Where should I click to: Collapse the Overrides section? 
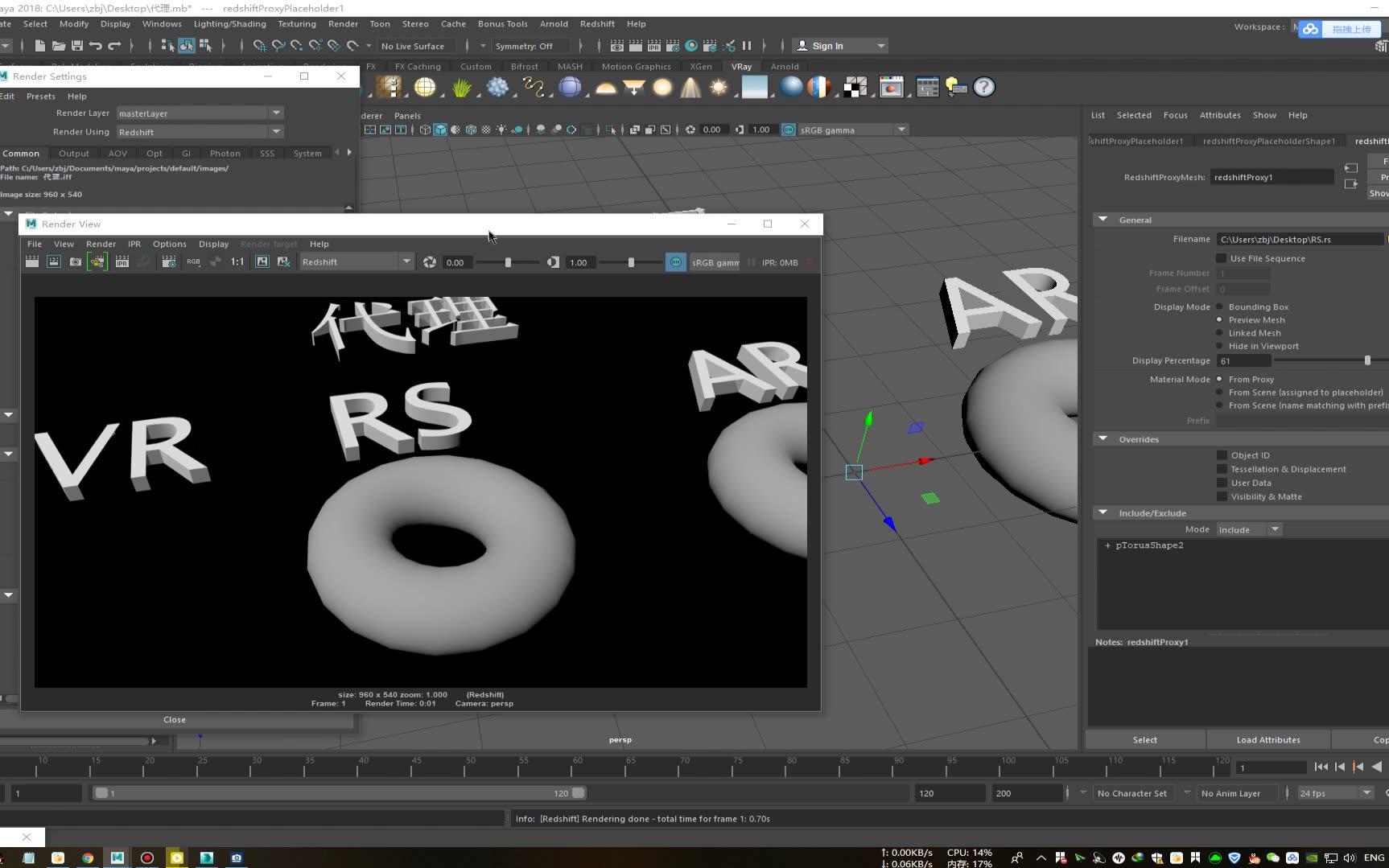pyautogui.click(x=1103, y=439)
